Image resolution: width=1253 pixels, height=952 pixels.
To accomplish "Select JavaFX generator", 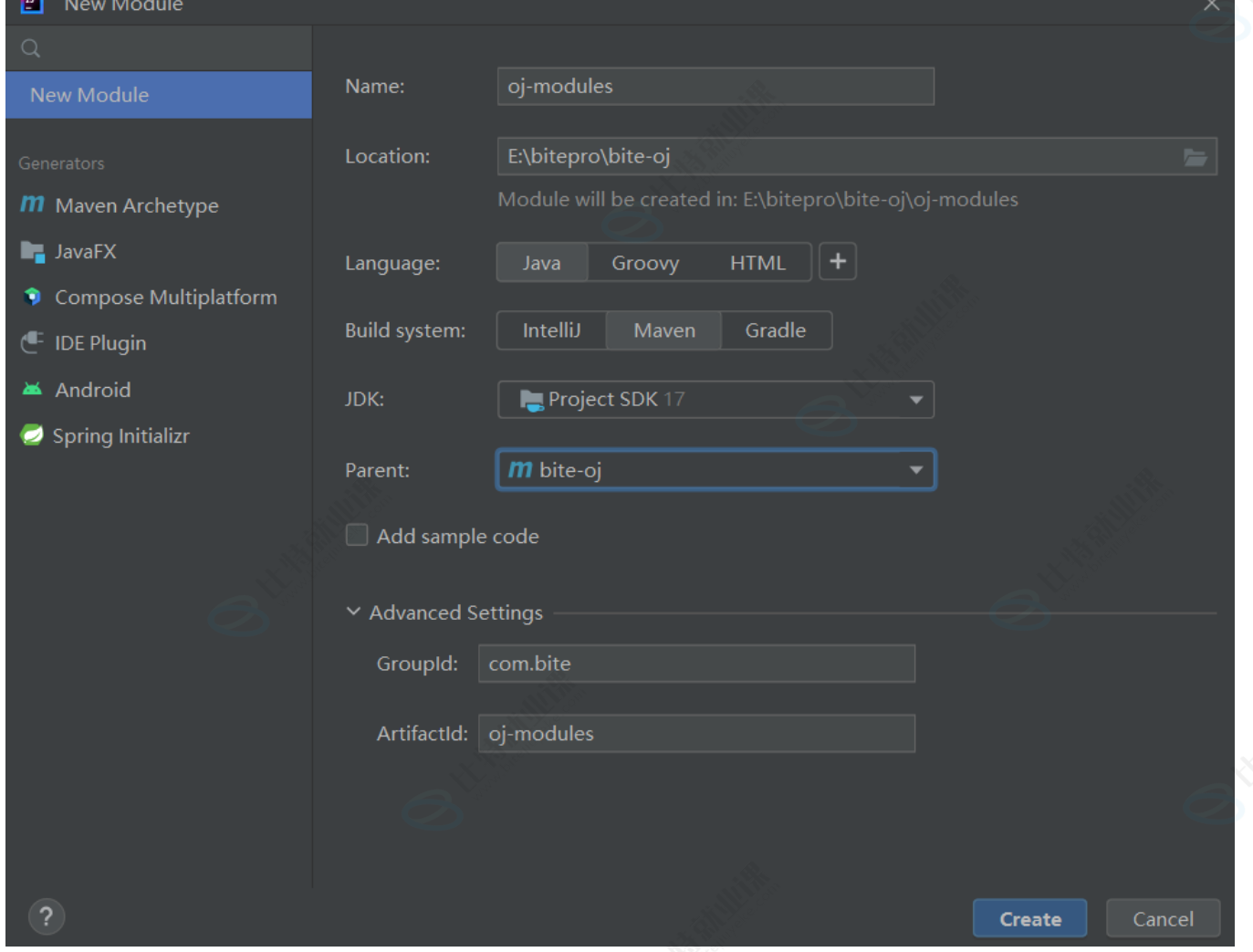I will click(159, 251).
